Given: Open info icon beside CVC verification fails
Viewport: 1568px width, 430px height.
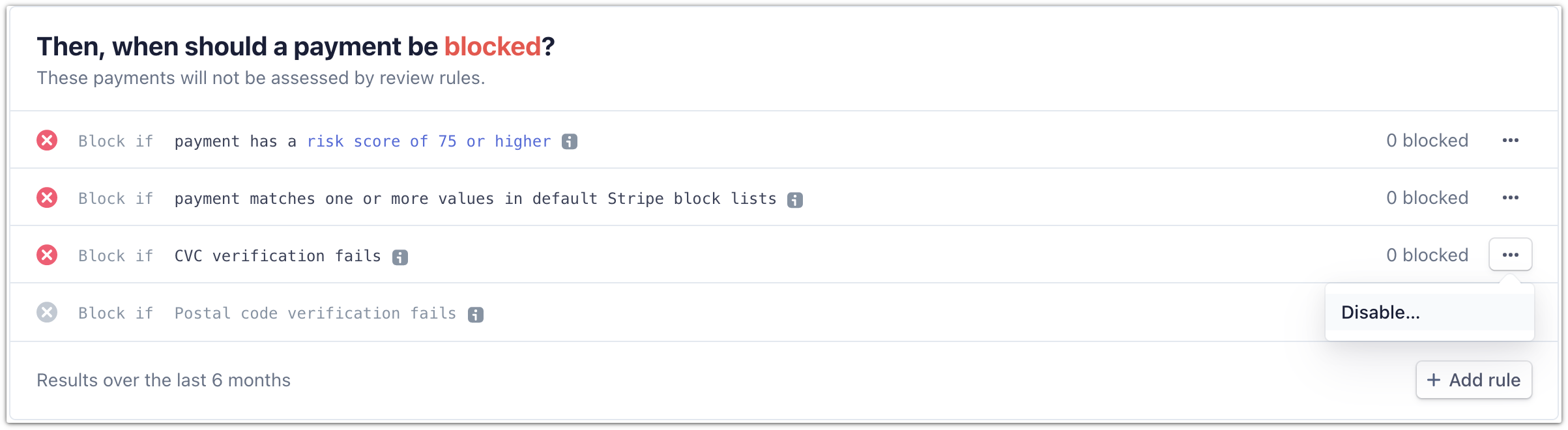Looking at the screenshot, I should point(400,257).
